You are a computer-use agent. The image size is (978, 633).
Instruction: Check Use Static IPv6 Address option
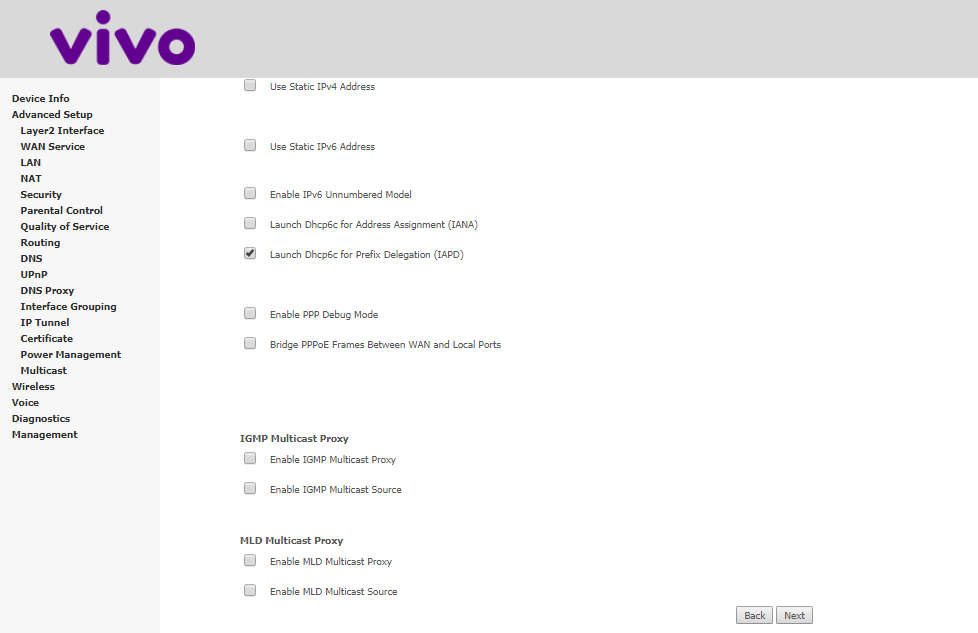click(250, 145)
